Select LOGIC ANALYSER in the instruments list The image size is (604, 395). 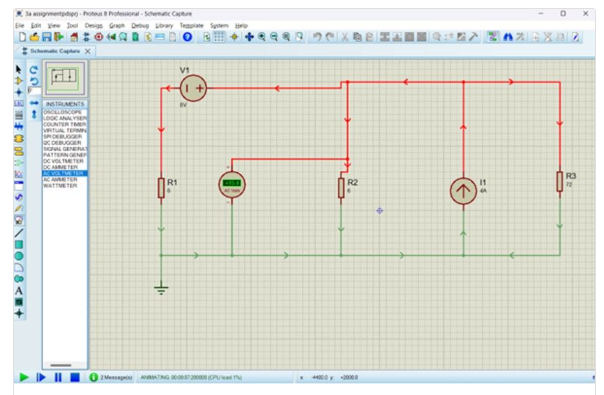(65, 118)
